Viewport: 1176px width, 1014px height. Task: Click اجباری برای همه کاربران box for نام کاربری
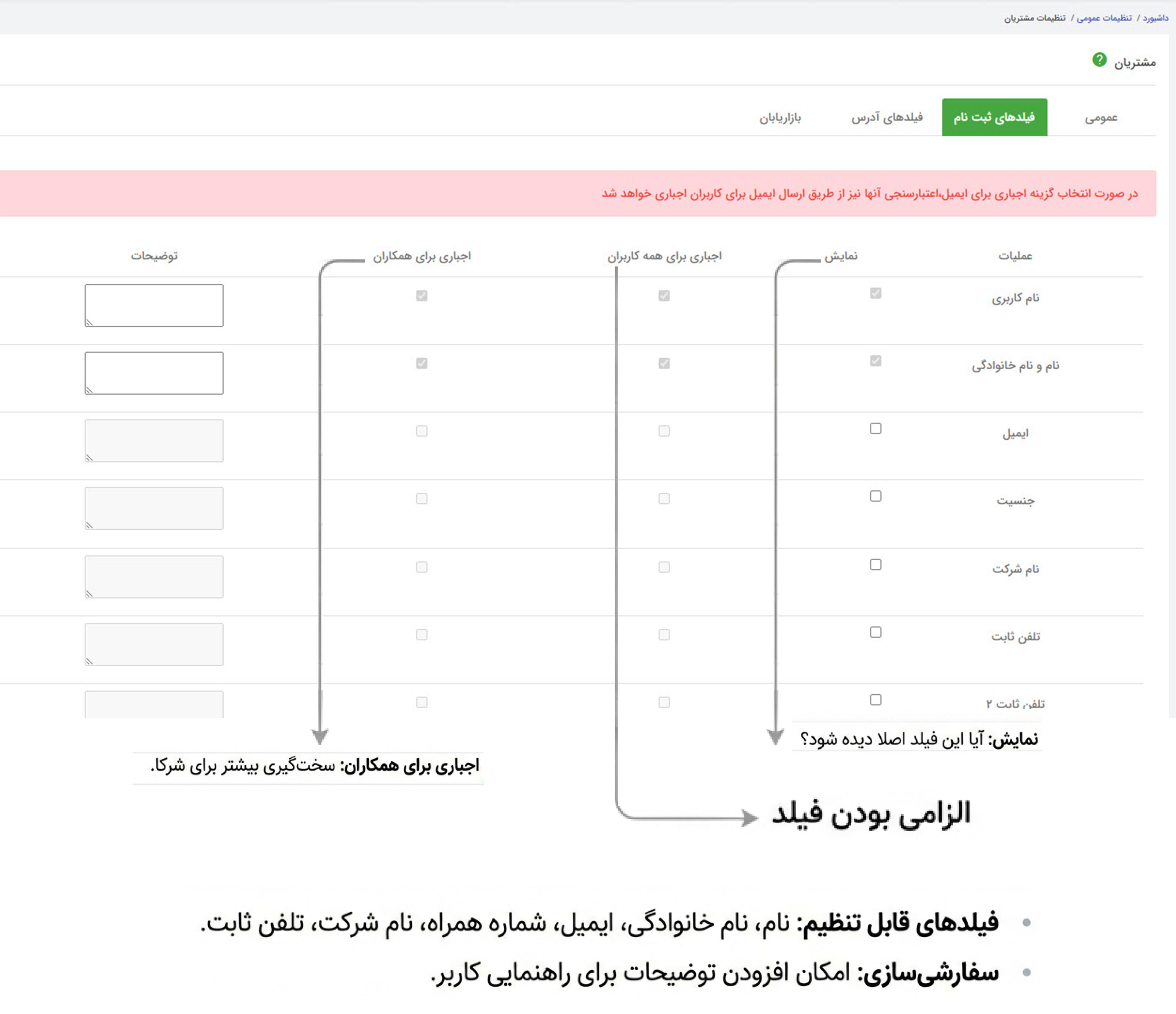(x=664, y=296)
